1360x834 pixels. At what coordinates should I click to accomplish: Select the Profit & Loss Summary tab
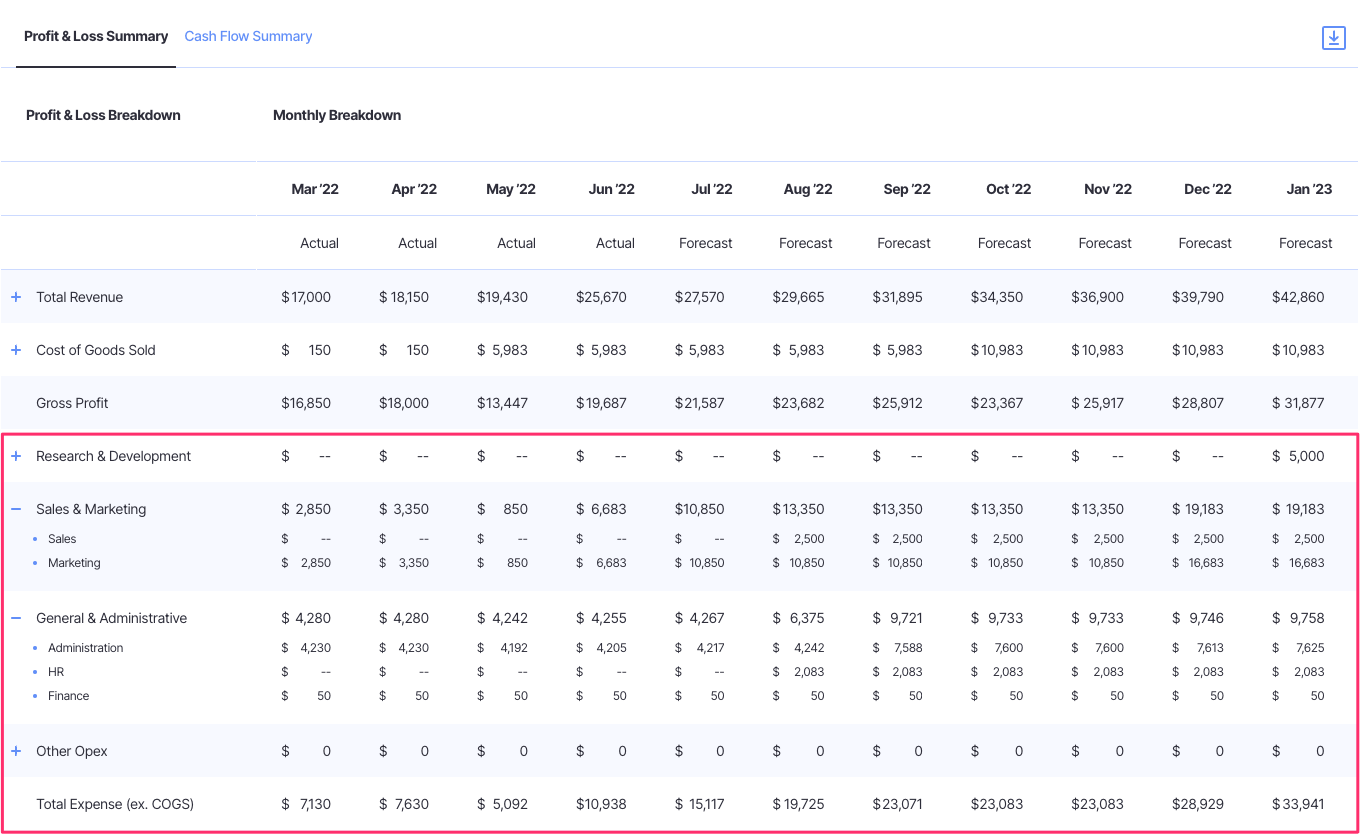click(x=95, y=36)
